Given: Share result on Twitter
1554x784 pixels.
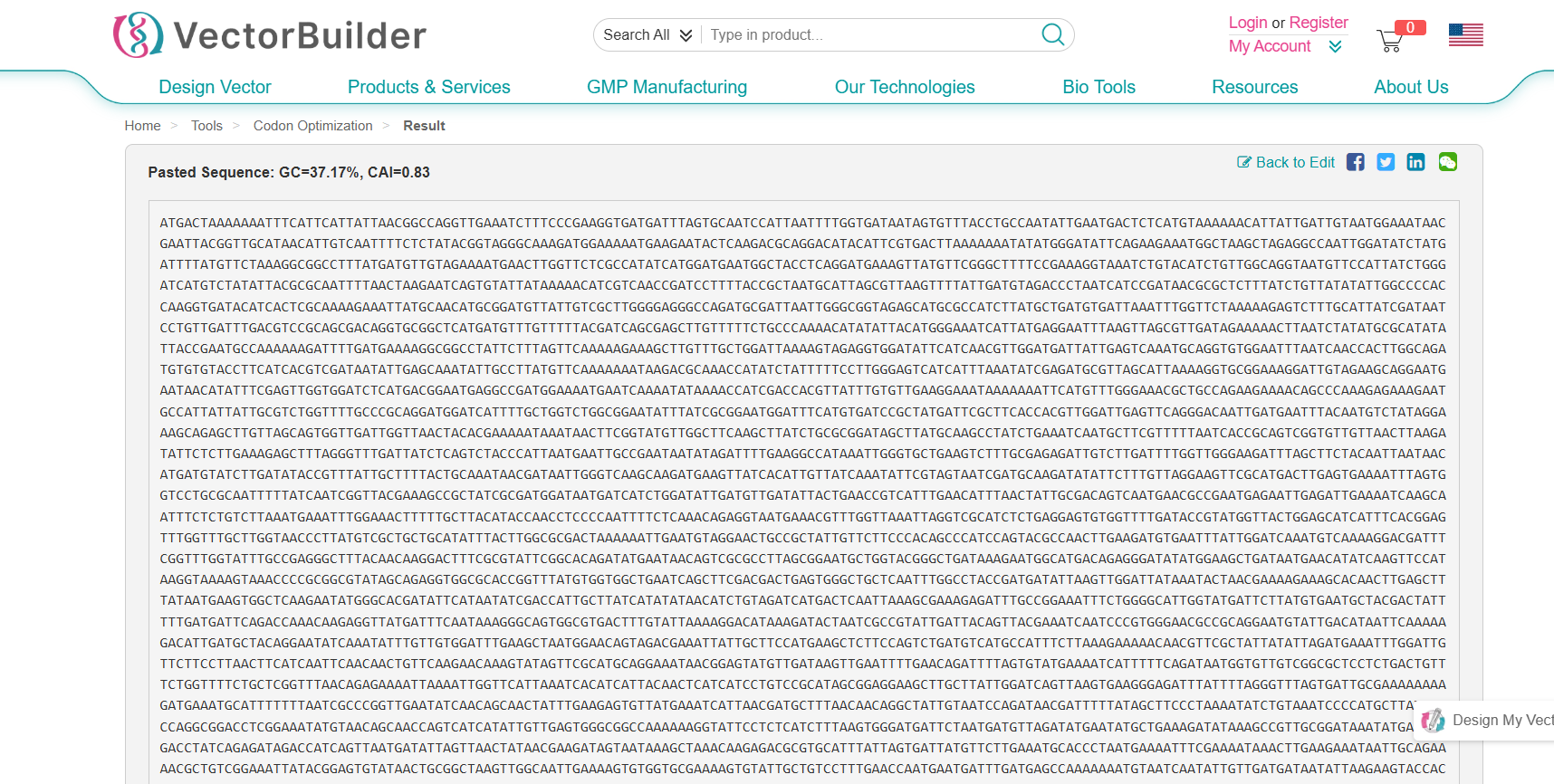Looking at the screenshot, I should point(1386,162).
